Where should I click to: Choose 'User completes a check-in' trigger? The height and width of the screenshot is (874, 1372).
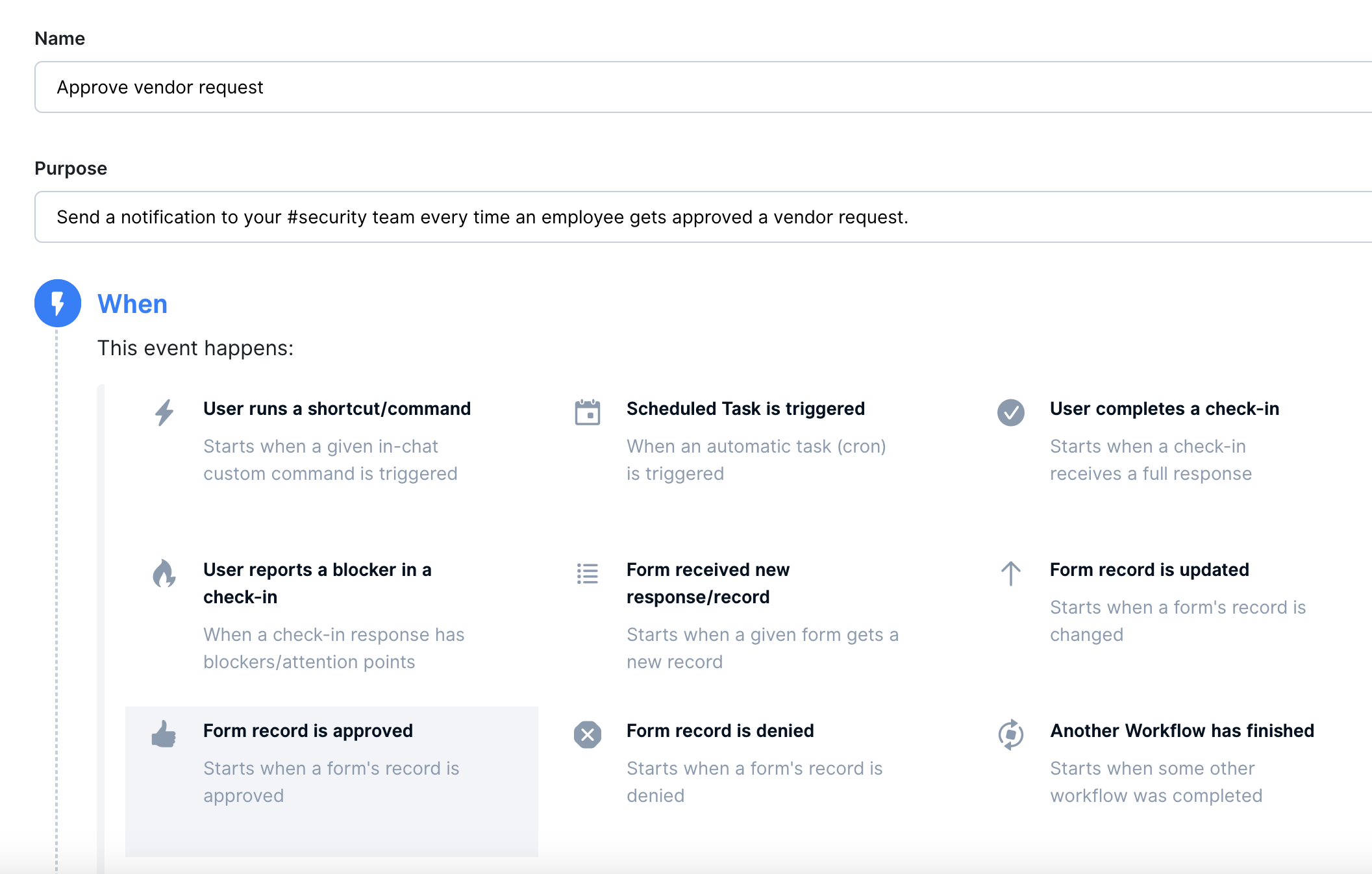click(1164, 408)
